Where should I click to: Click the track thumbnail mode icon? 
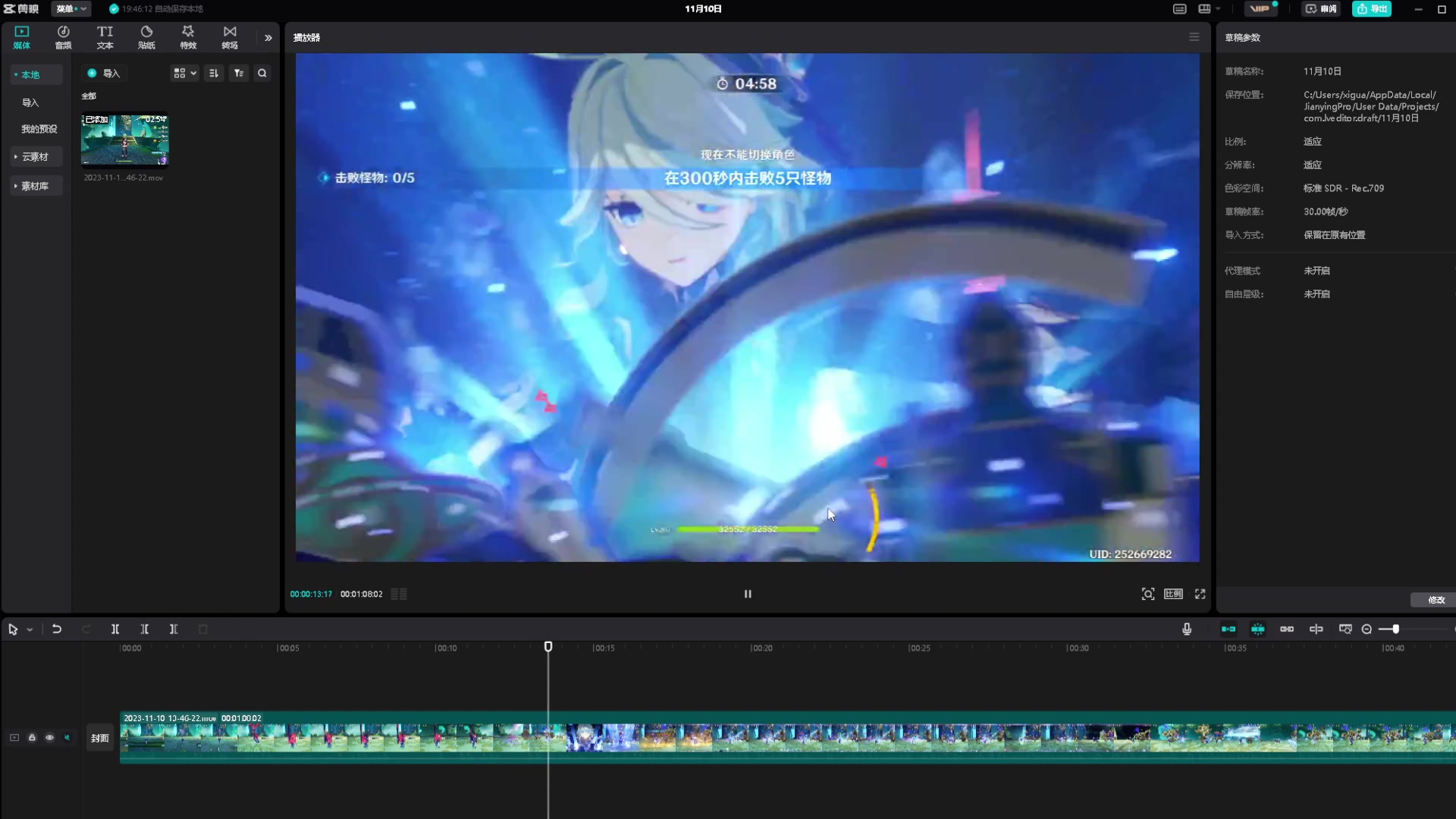click(14, 738)
